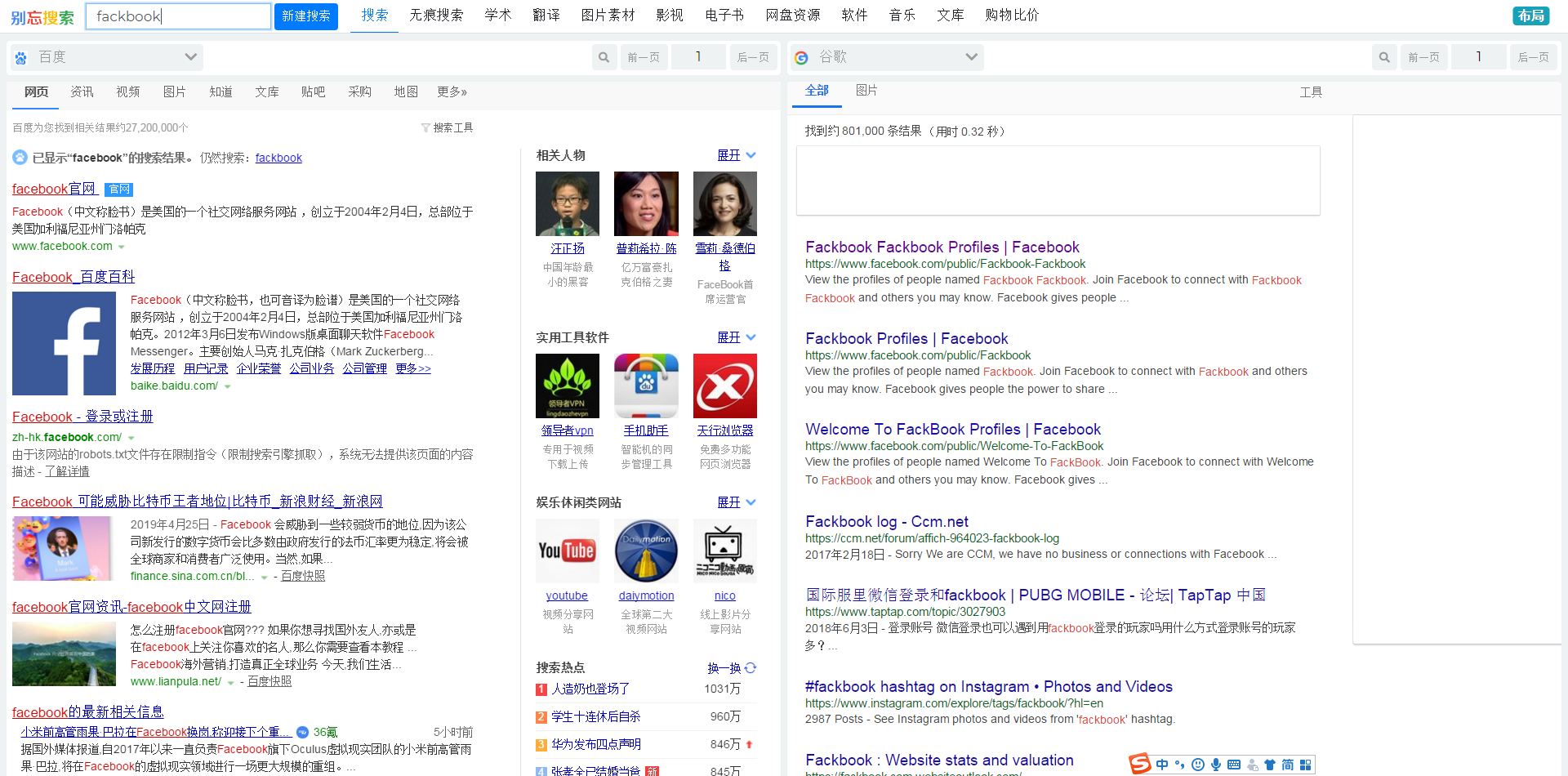Open Facebook - 登录或注册 result link
Screen dimensions: 1568x776
pyautogui.click(x=82, y=417)
